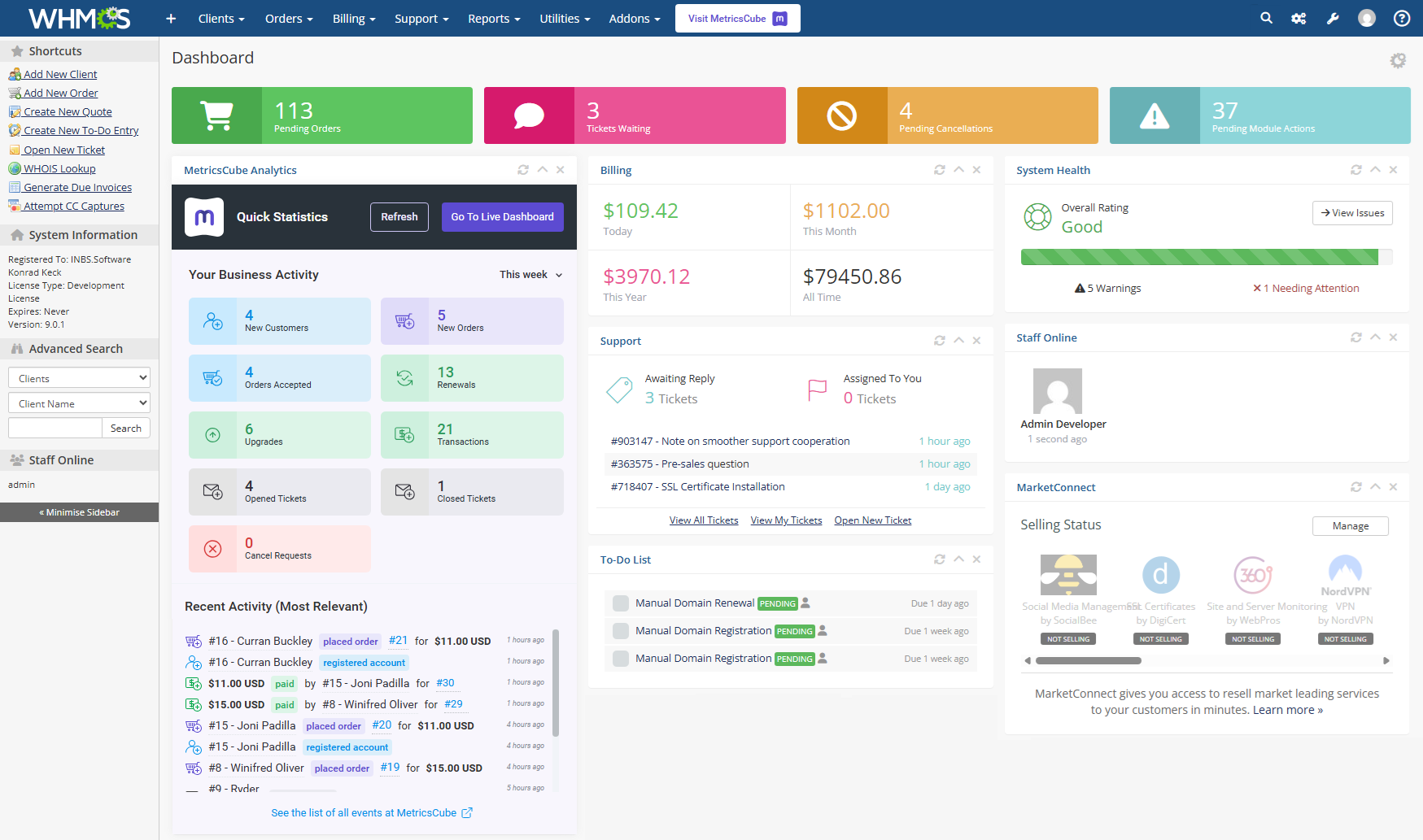Open Dashboard configuration via gear icon
Image resolution: width=1423 pixels, height=840 pixels.
coord(1399,60)
